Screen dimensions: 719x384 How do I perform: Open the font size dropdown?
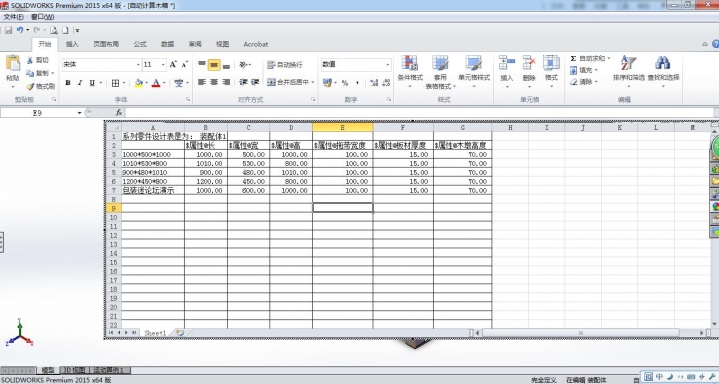pyautogui.click(x=163, y=65)
